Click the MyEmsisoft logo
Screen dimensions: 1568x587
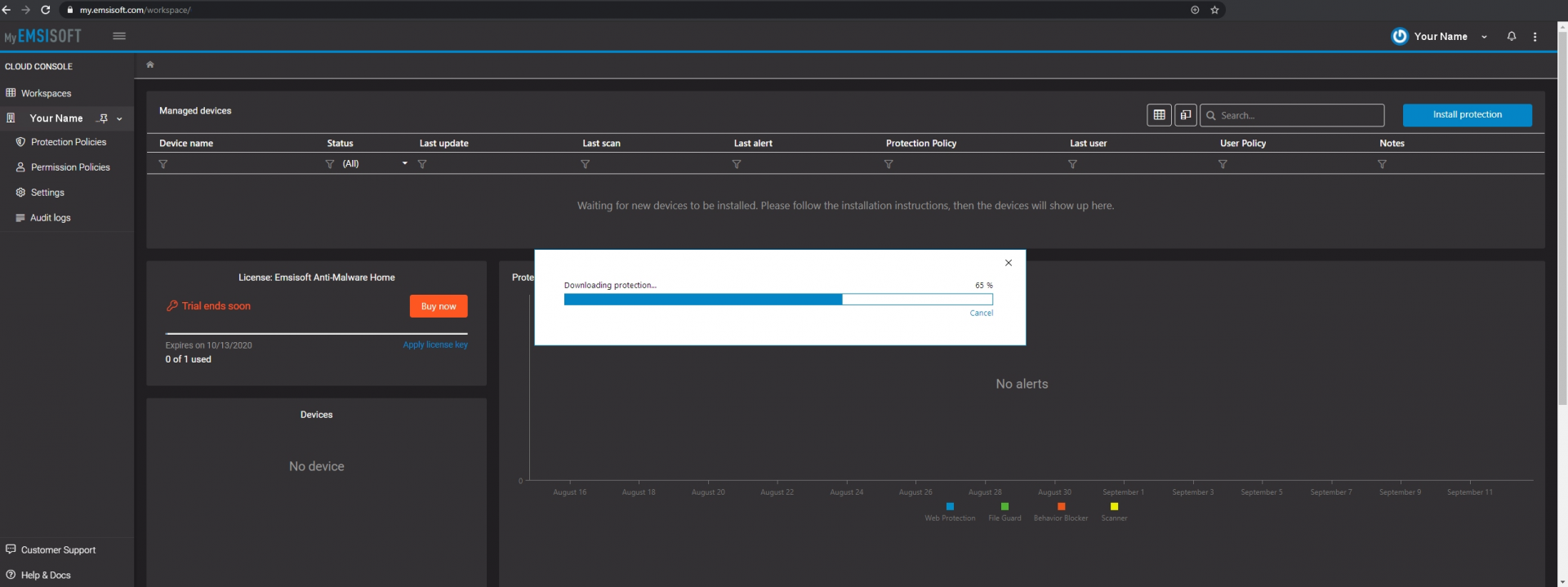click(x=42, y=37)
